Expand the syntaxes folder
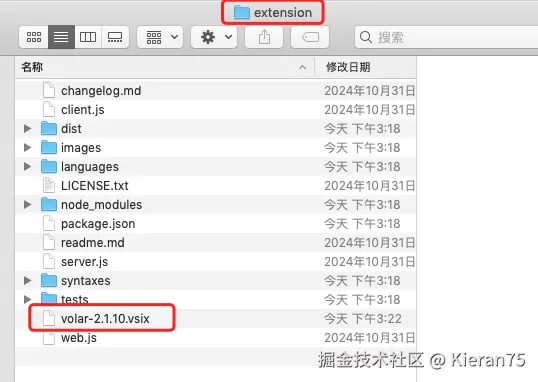538x382 pixels. point(27,280)
